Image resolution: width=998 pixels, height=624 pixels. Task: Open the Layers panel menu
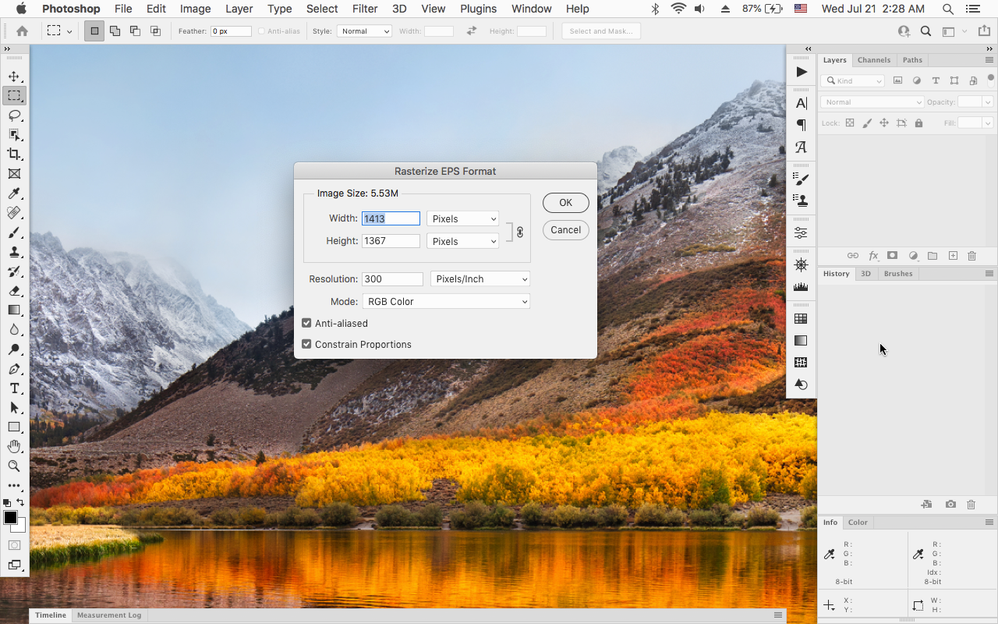[989, 60]
